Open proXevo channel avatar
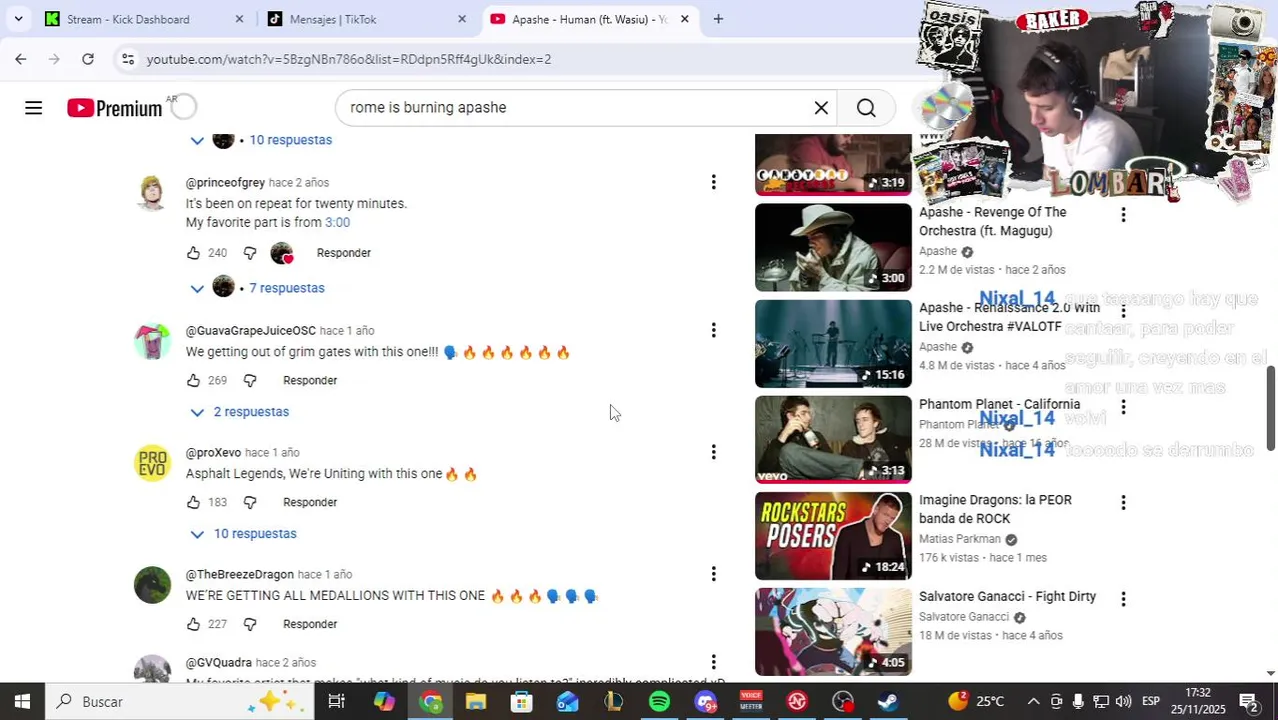1278x720 pixels. point(152,463)
